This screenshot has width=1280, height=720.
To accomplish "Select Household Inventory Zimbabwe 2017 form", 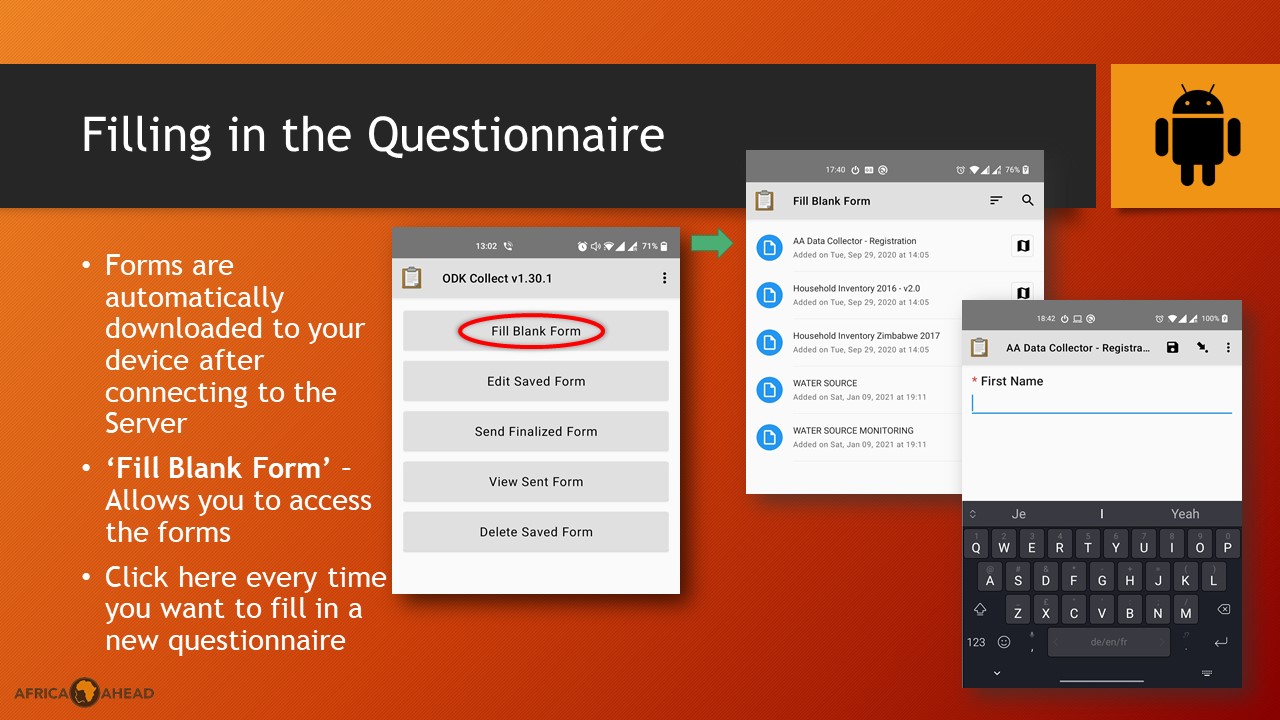I will 865,342.
